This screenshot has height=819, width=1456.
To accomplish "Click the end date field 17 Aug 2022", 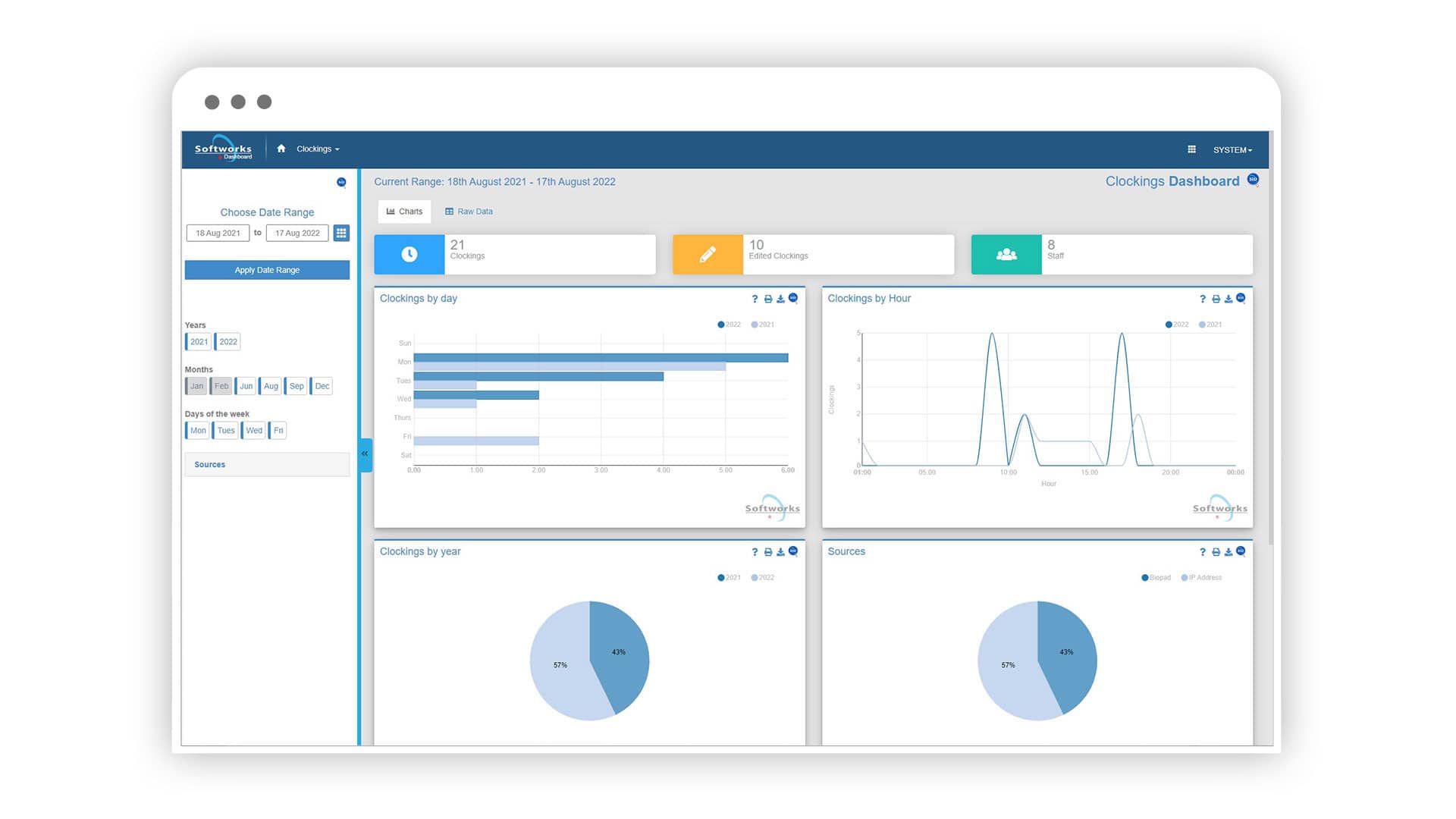I will (297, 233).
